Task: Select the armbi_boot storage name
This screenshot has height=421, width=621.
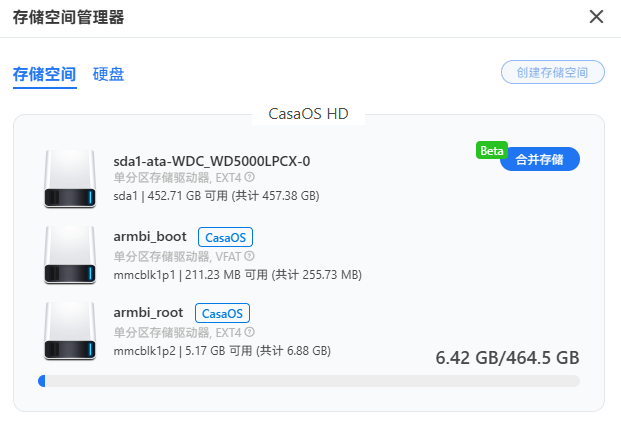Action: tap(150, 237)
